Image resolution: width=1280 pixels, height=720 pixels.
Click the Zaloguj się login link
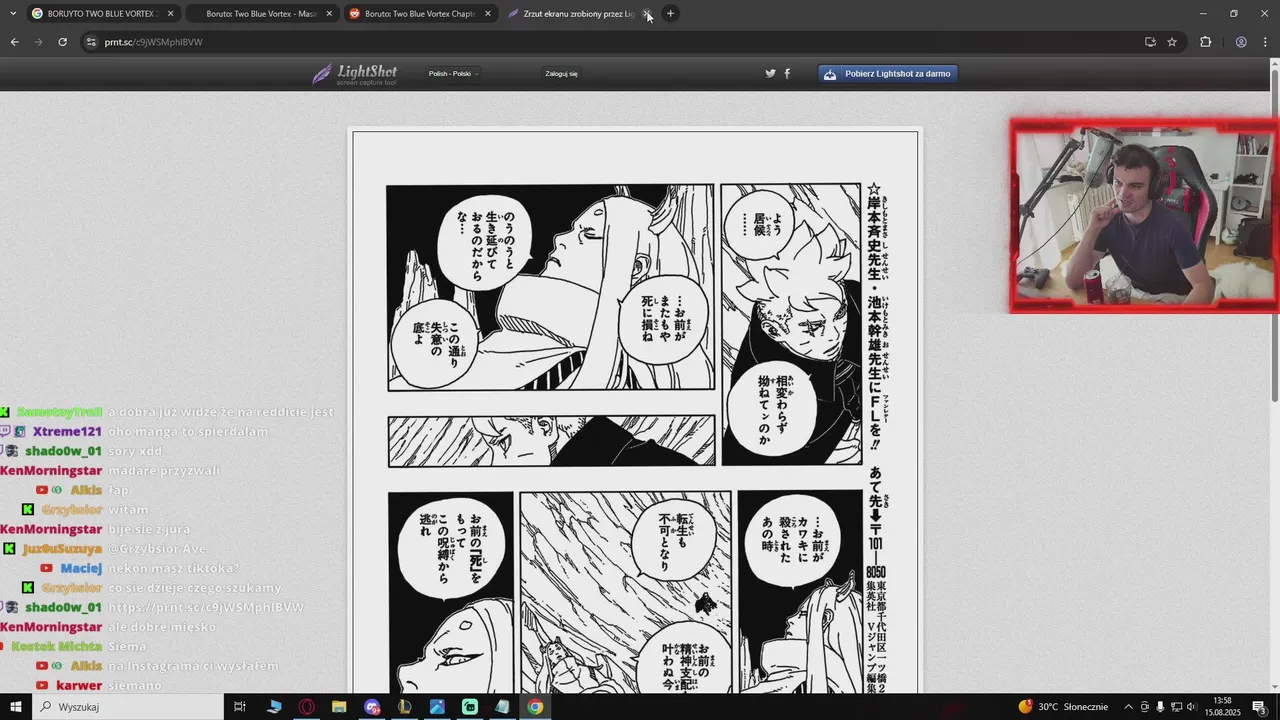(561, 73)
